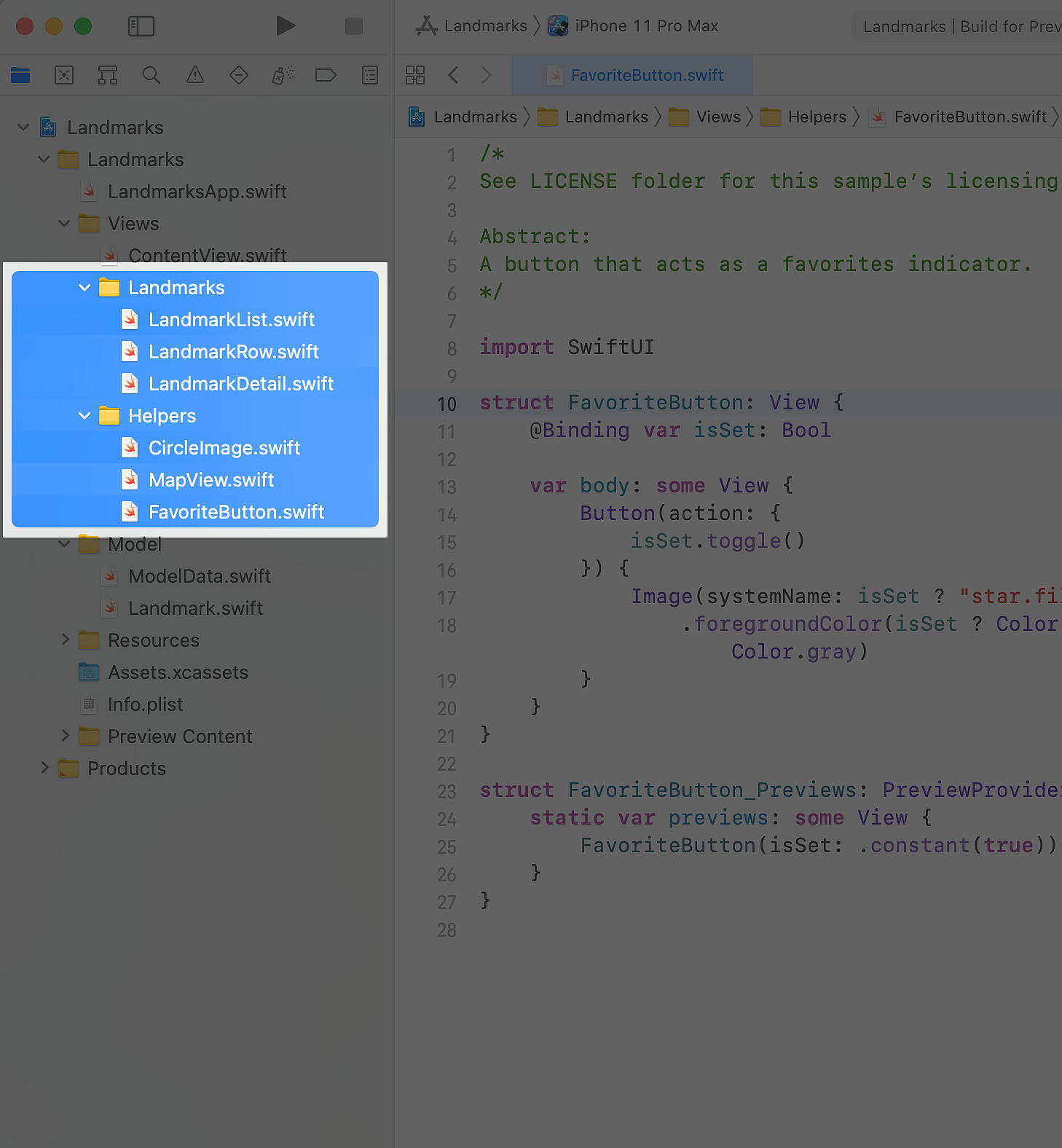The height and width of the screenshot is (1148, 1062).
Task: Click Landmarks project in the jump bar
Action: coord(463,117)
